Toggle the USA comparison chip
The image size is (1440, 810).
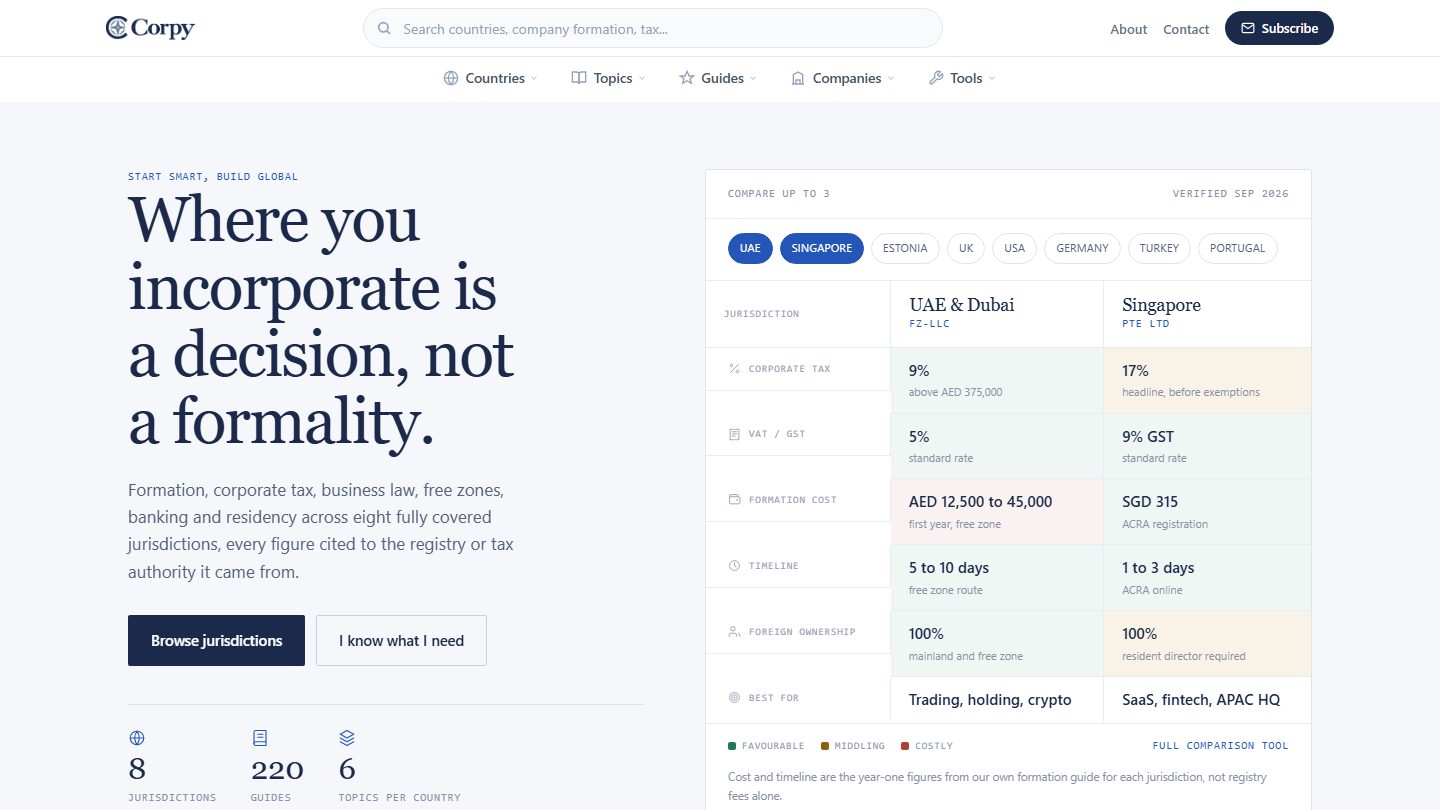1015,248
